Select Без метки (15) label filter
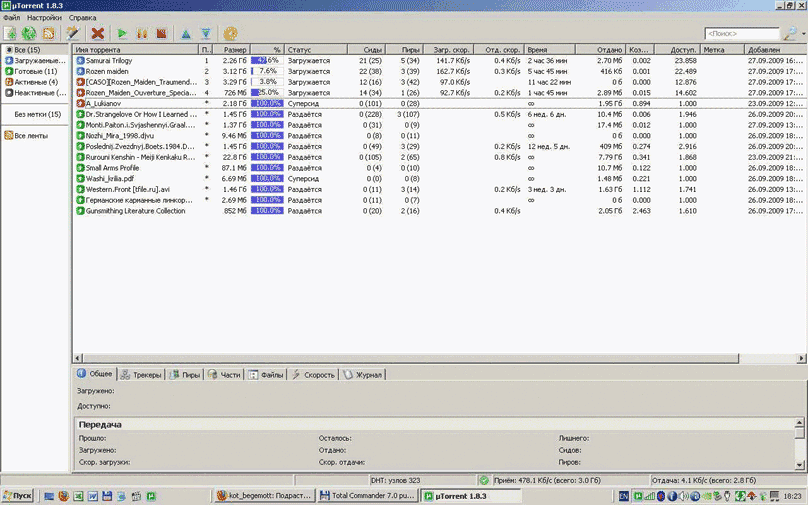808x505 pixels. point(37,114)
